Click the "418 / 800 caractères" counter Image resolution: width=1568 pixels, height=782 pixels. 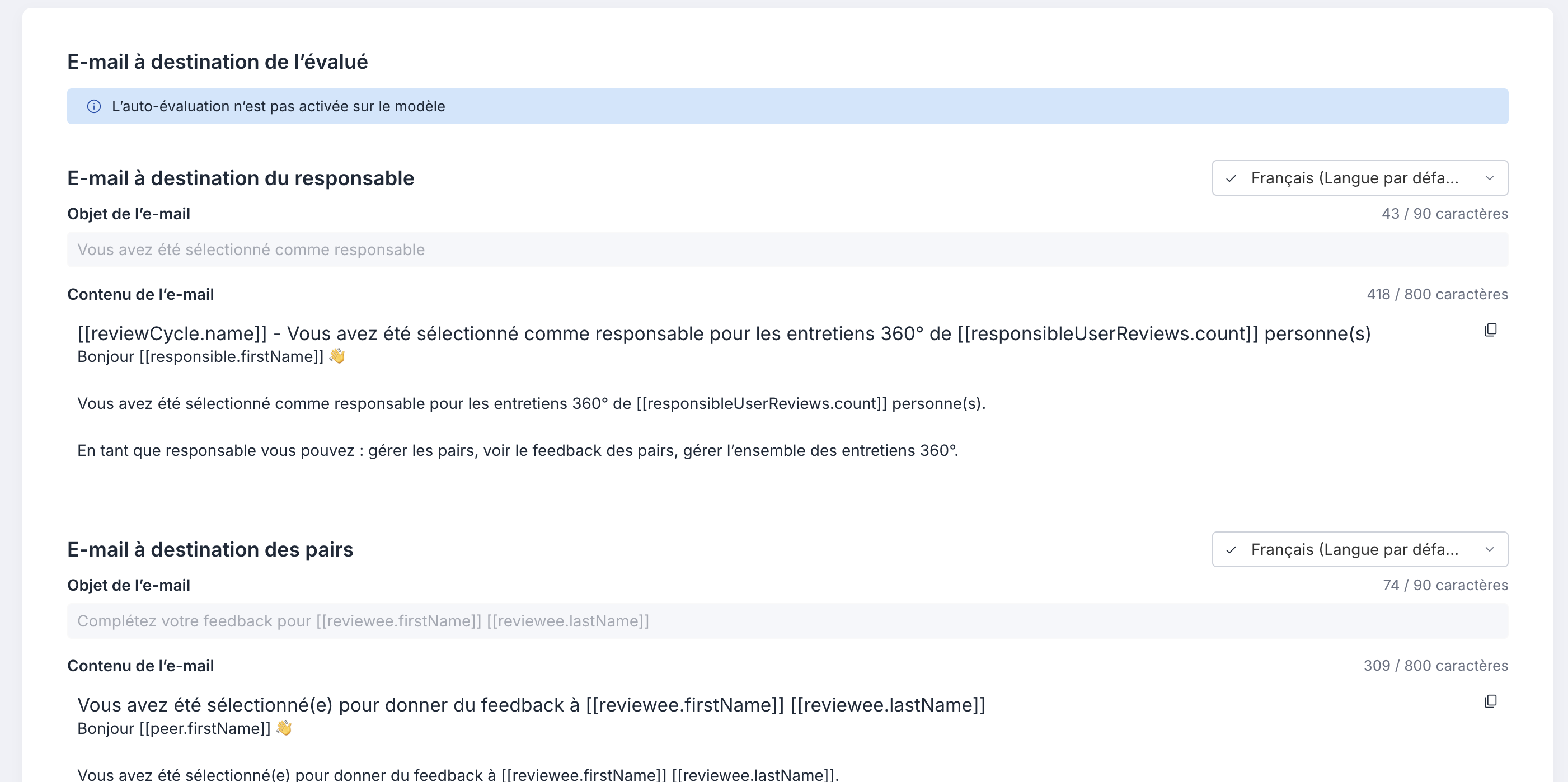[1437, 295]
